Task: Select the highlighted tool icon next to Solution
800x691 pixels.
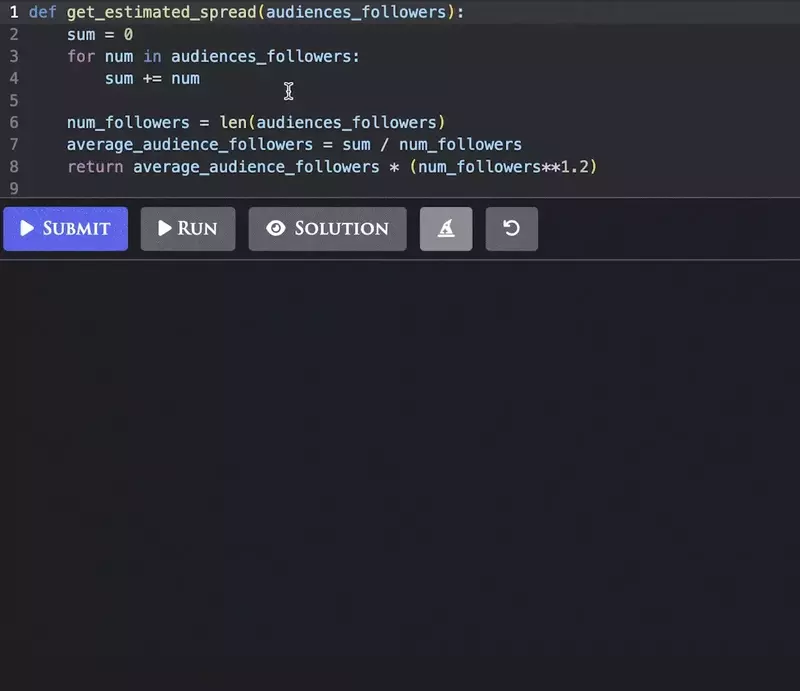Action: (x=445, y=228)
